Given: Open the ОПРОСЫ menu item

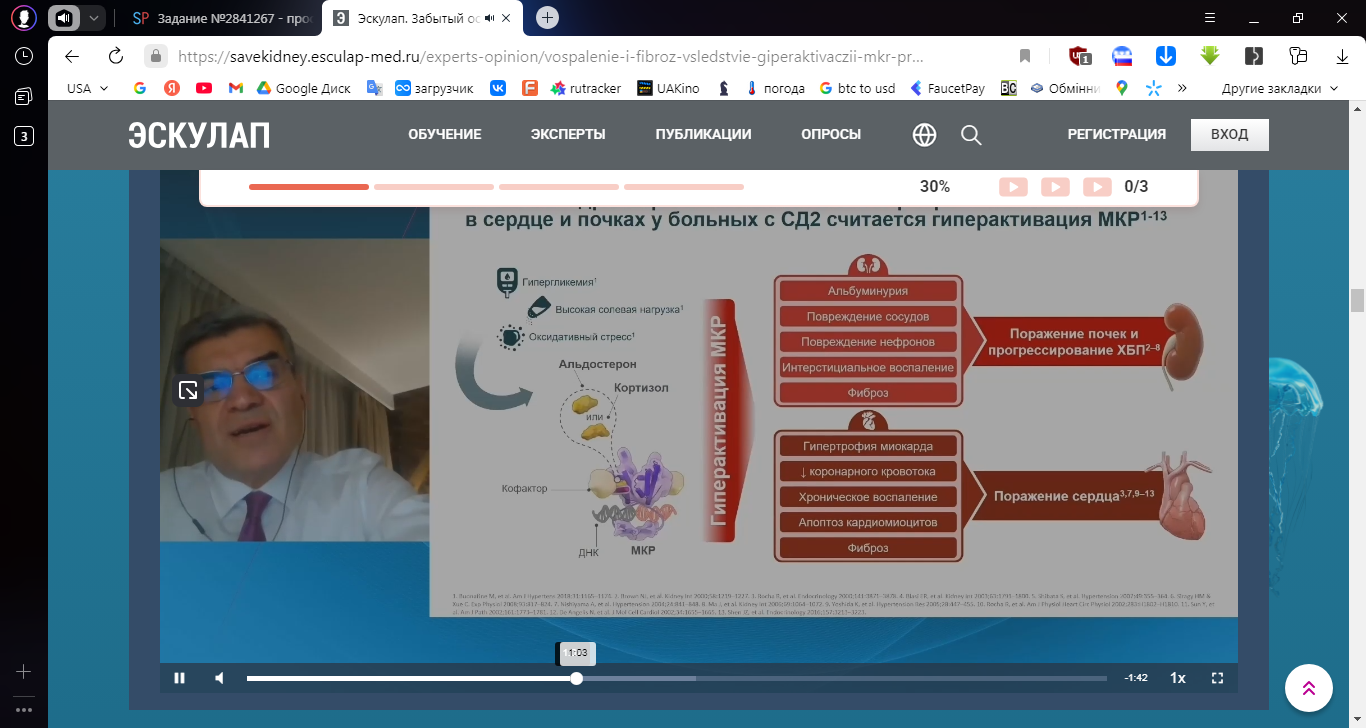Looking at the screenshot, I should coord(831,135).
